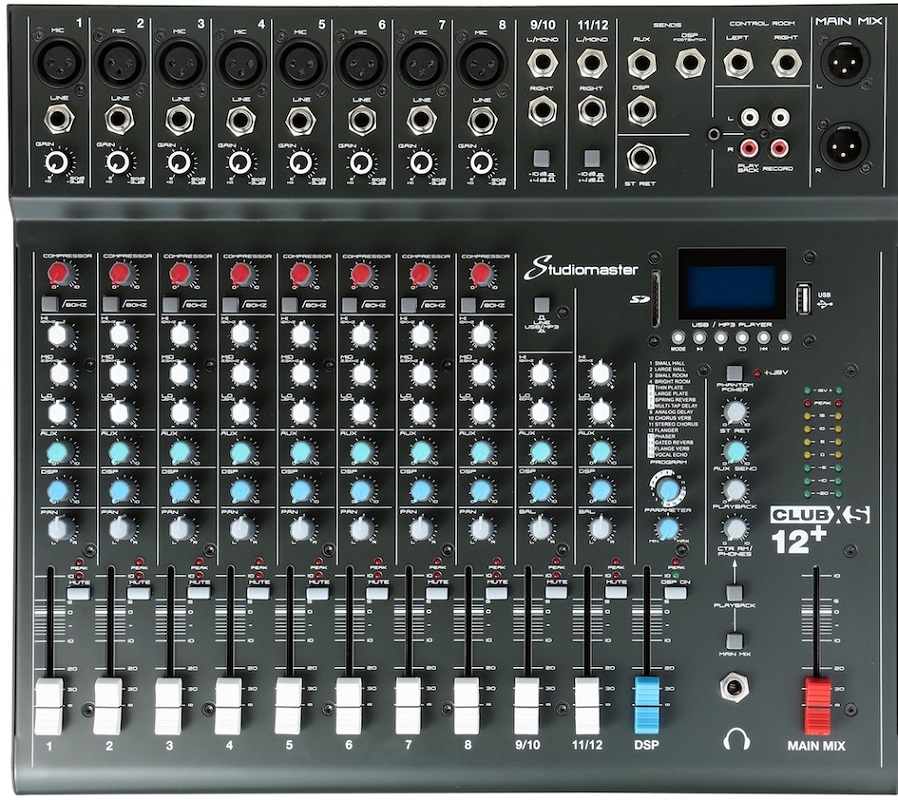This screenshot has width=898, height=800.
Task: Select the DSP PROGRAM selector knob
Action: coord(668,488)
